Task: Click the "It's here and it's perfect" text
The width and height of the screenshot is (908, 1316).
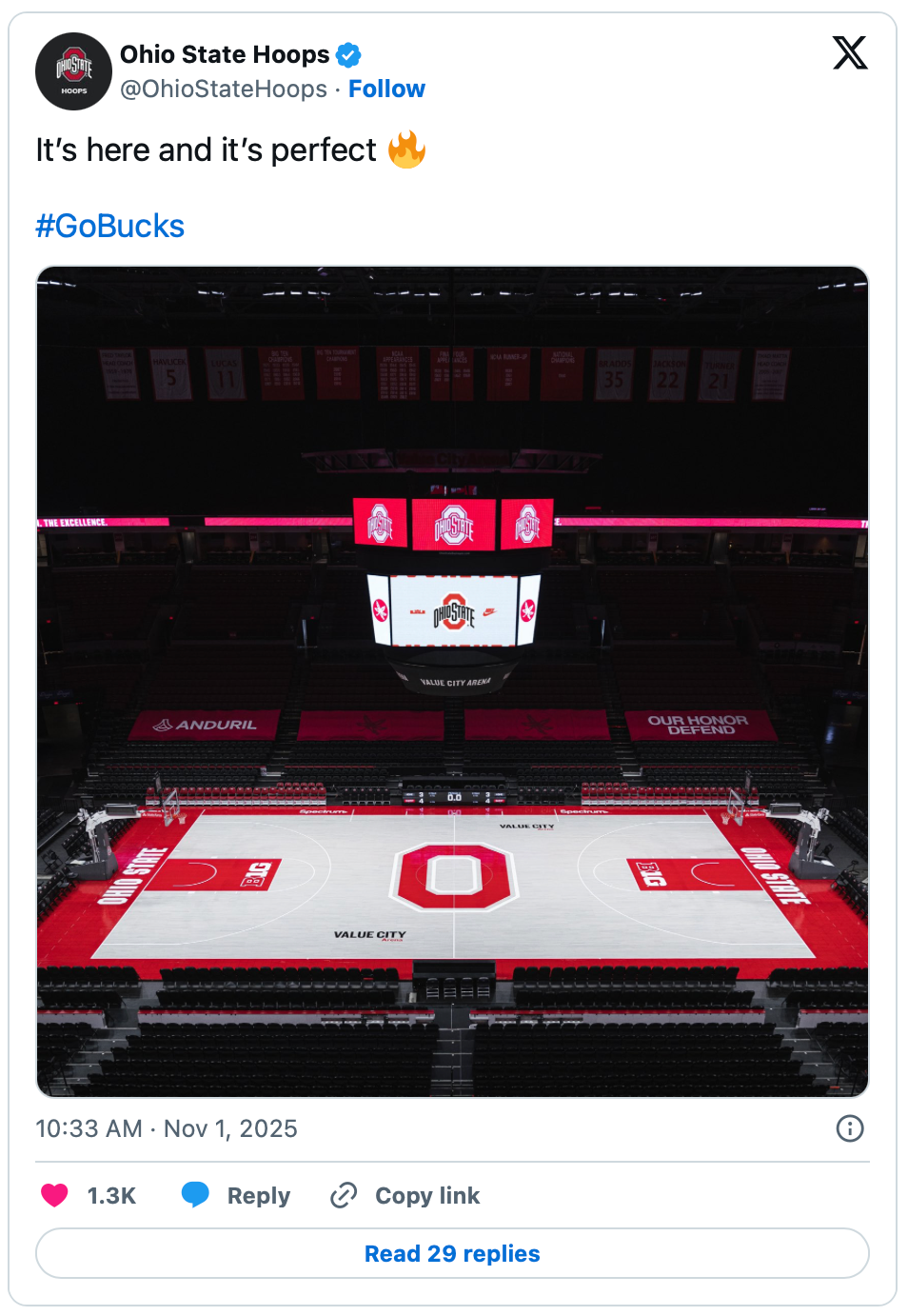Action: pyautogui.click(x=206, y=150)
